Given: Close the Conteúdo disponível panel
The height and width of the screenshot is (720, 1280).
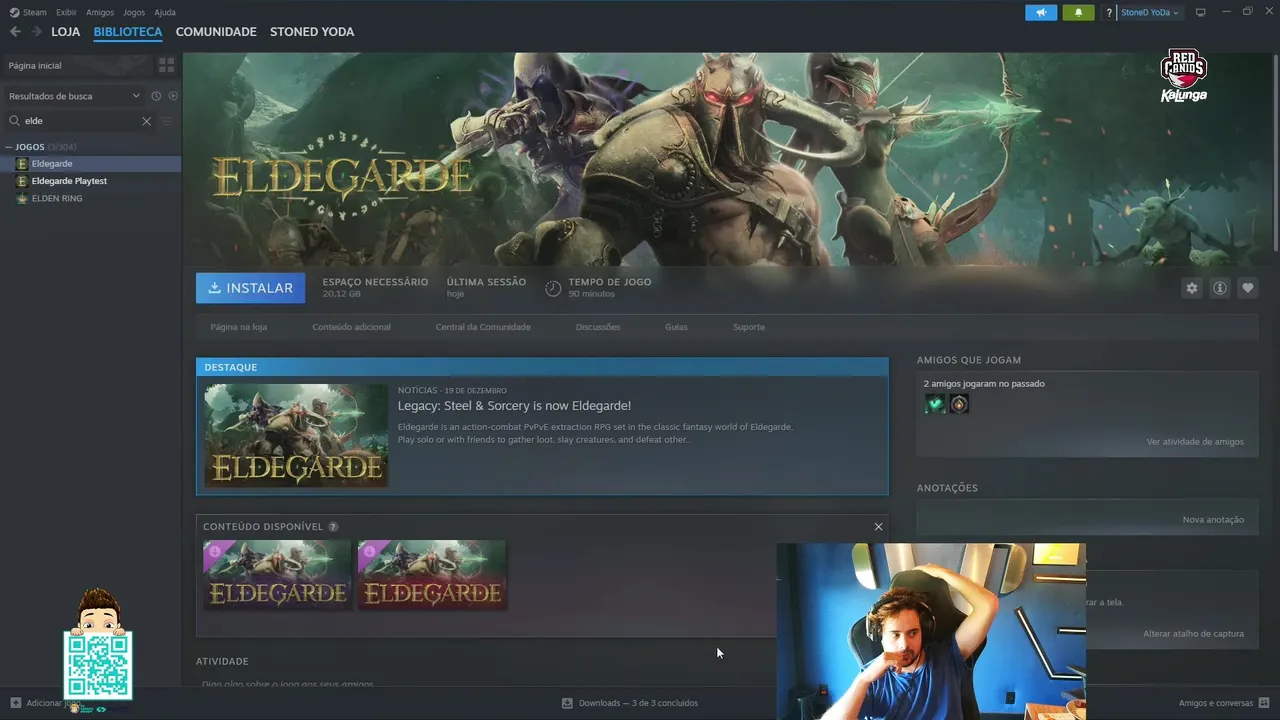Looking at the screenshot, I should [878, 527].
